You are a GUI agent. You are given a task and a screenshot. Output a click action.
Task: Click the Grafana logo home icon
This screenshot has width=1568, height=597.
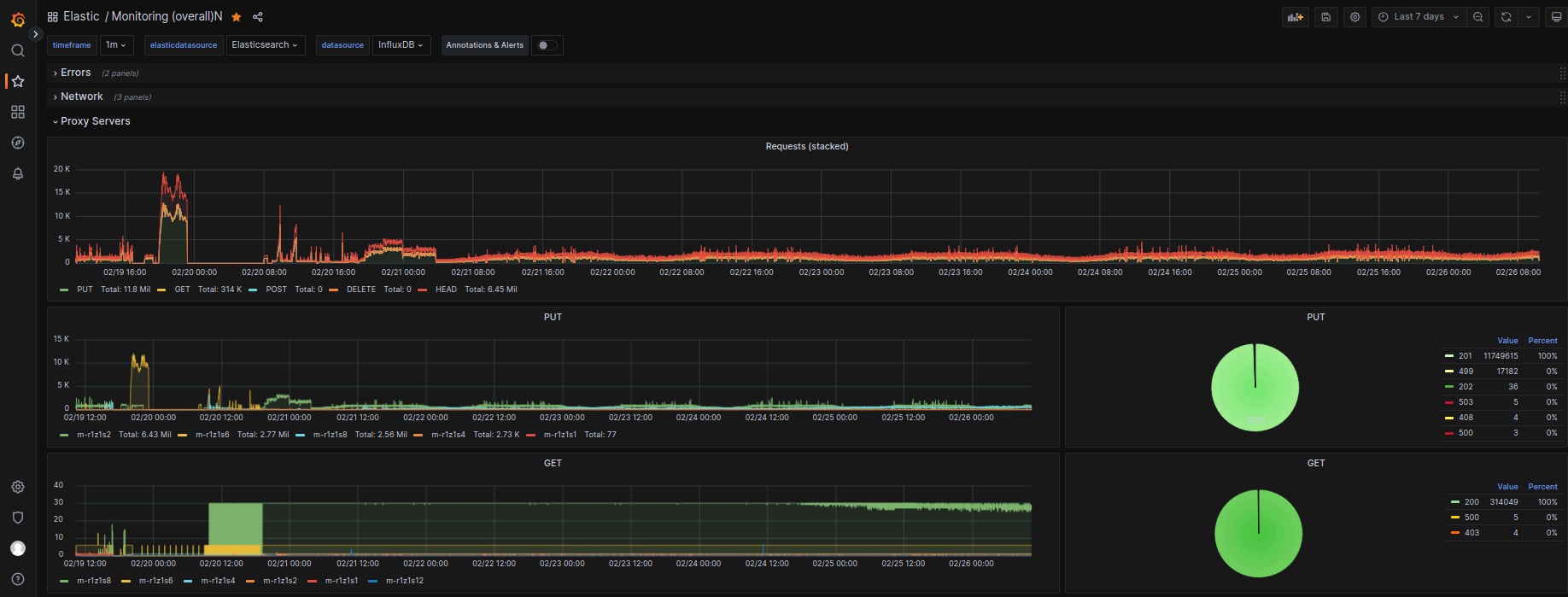point(18,19)
